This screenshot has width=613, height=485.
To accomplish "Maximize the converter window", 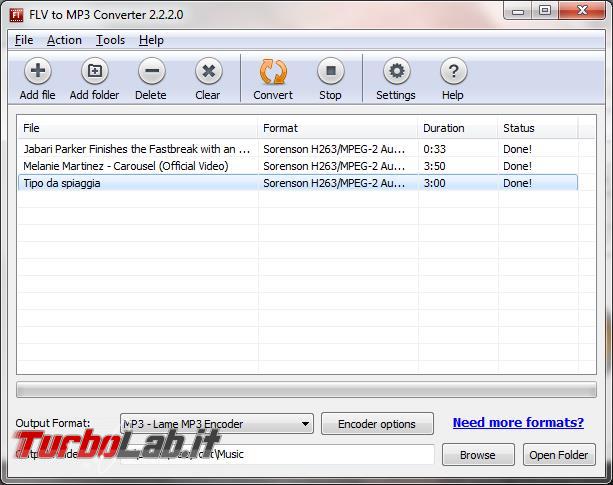I will (x=545, y=11).
